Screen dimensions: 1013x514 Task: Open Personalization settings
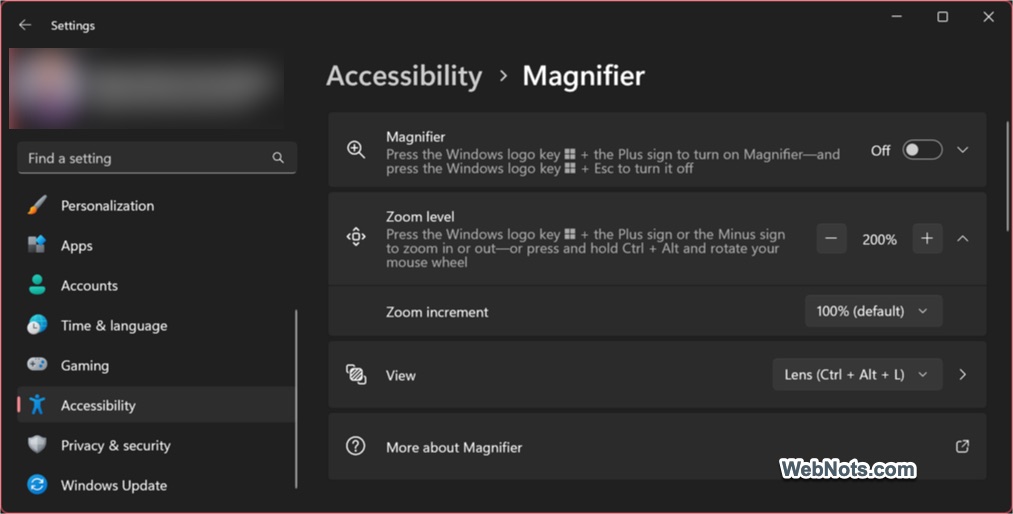click(156, 205)
